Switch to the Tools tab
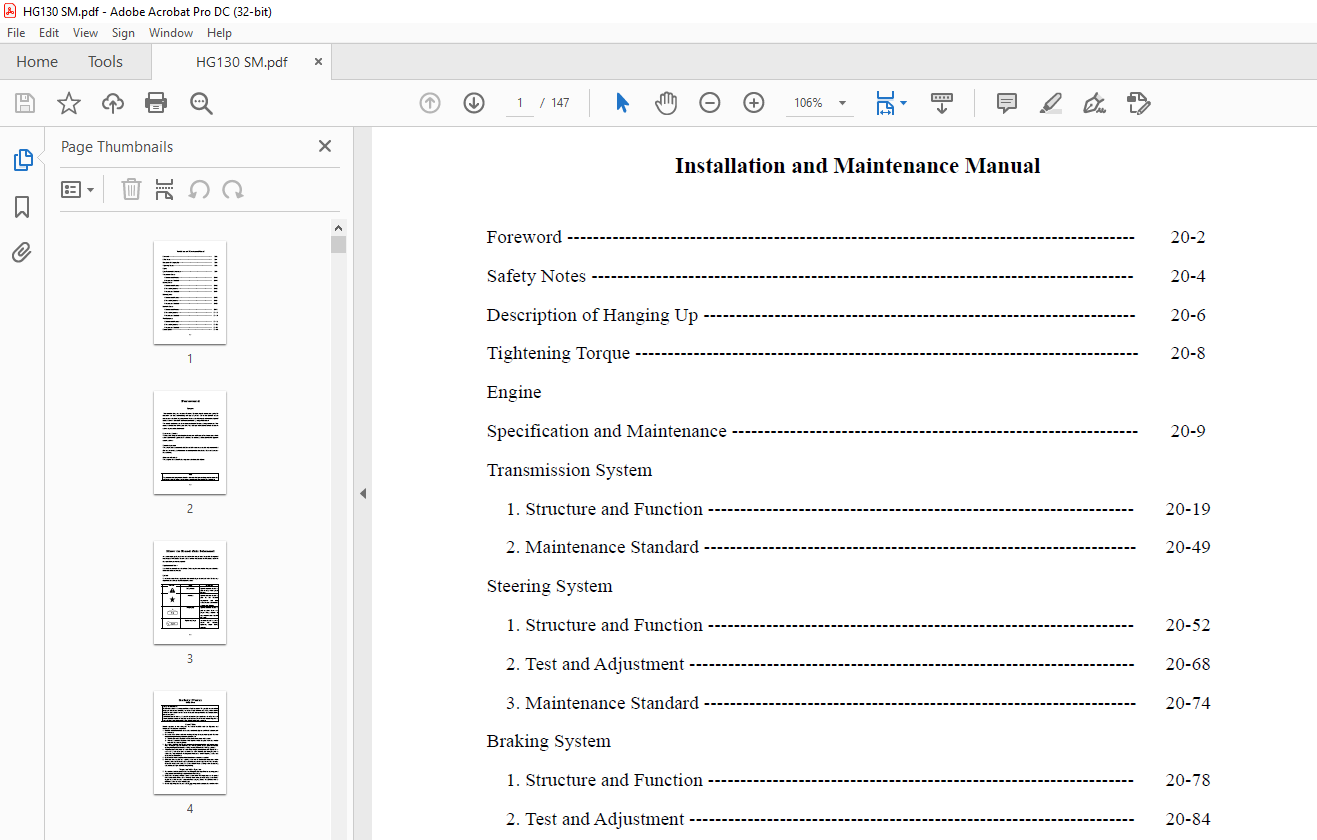 pos(105,62)
